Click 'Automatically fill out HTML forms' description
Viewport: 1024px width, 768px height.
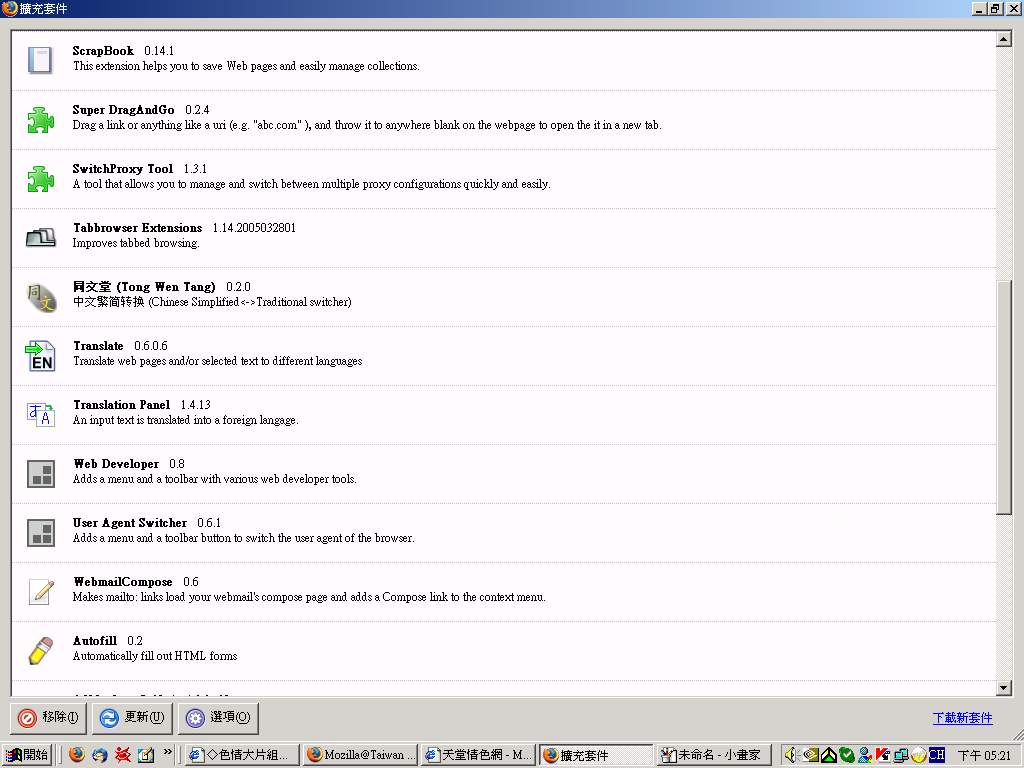(x=155, y=656)
